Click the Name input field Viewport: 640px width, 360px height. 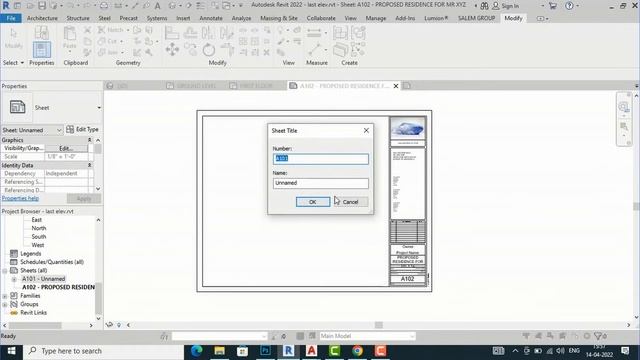click(x=320, y=183)
